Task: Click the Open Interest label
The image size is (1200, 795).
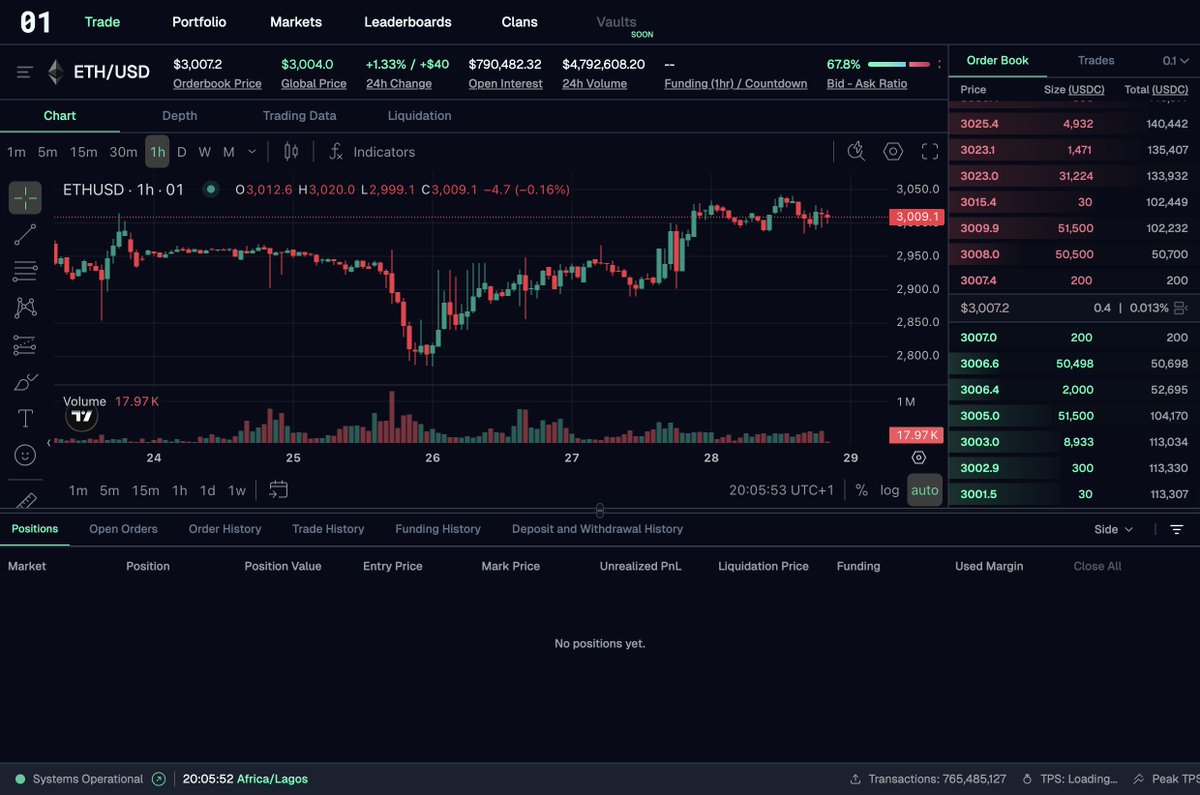Action: (505, 84)
